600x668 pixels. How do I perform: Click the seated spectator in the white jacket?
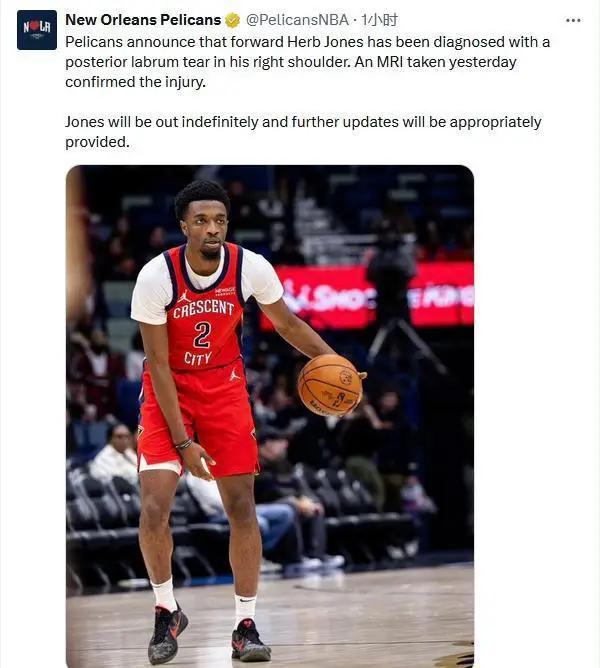coord(115,456)
